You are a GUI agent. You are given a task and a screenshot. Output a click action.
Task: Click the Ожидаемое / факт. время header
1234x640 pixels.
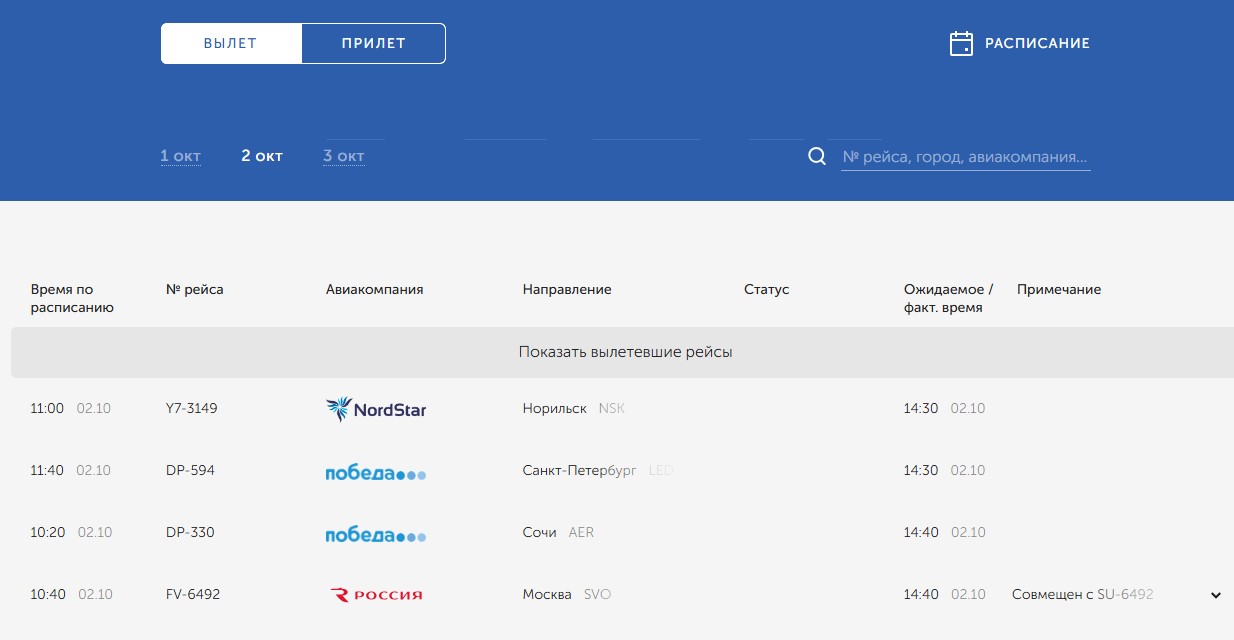point(949,298)
